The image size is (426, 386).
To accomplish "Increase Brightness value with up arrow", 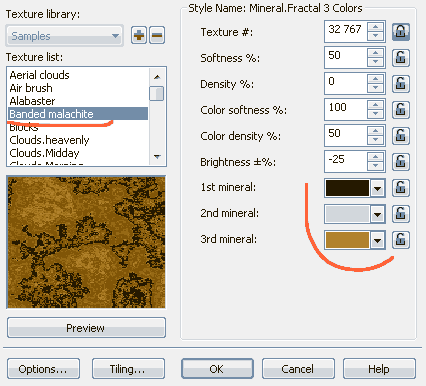I will 375,157.
